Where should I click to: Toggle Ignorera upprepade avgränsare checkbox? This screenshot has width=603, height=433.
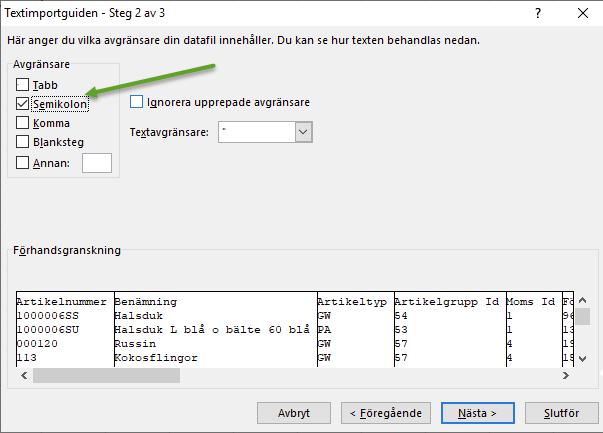138,102
